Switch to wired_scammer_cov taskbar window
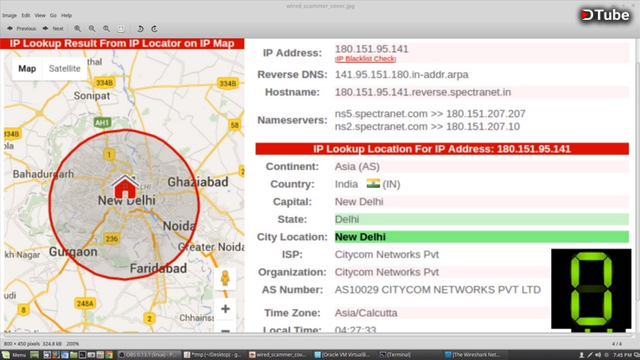Image resolution: width=640 pixels, height=360 pixels. pos(278,355)
